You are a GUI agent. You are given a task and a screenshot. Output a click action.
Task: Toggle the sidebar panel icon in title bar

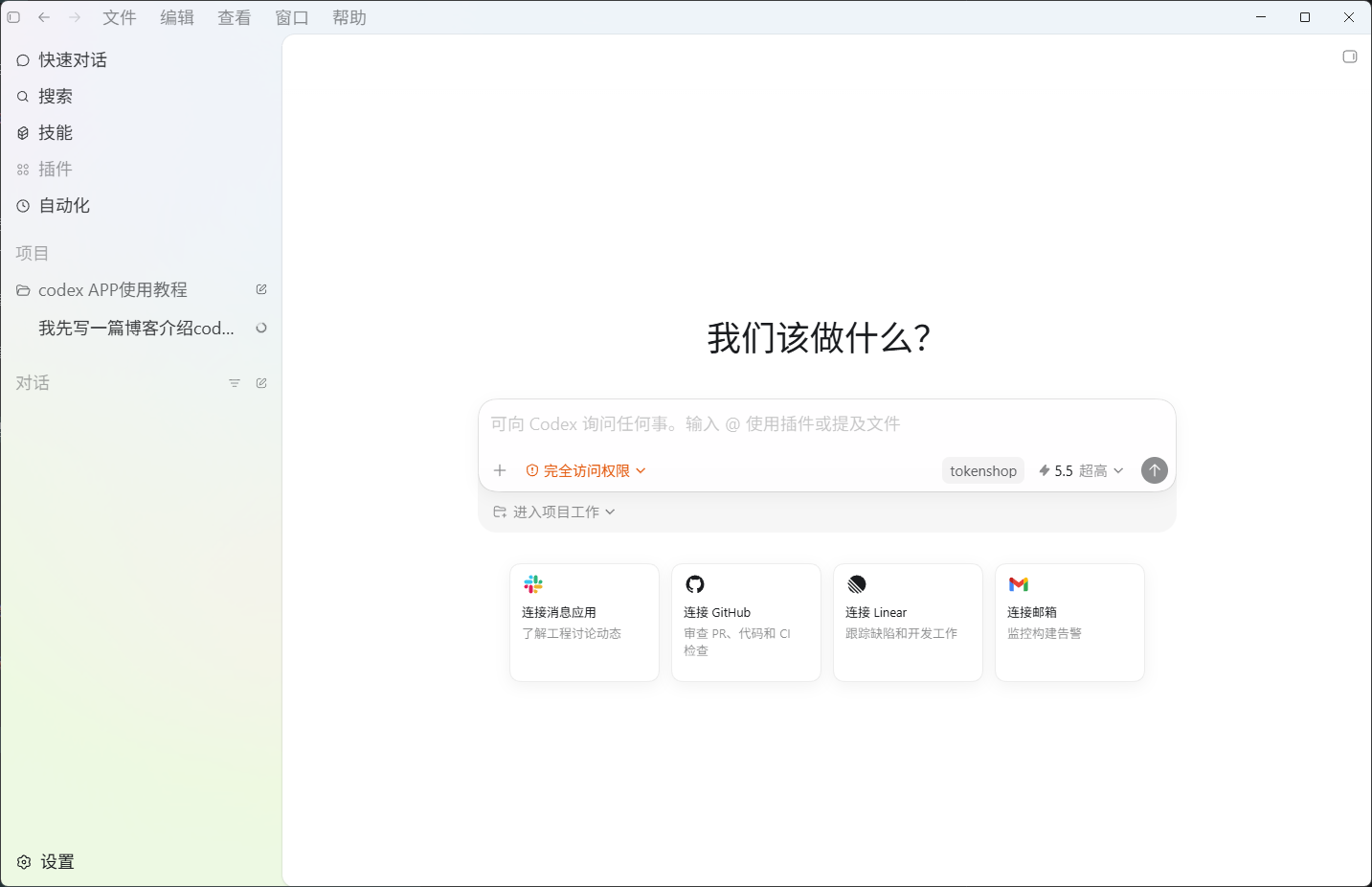13,17
